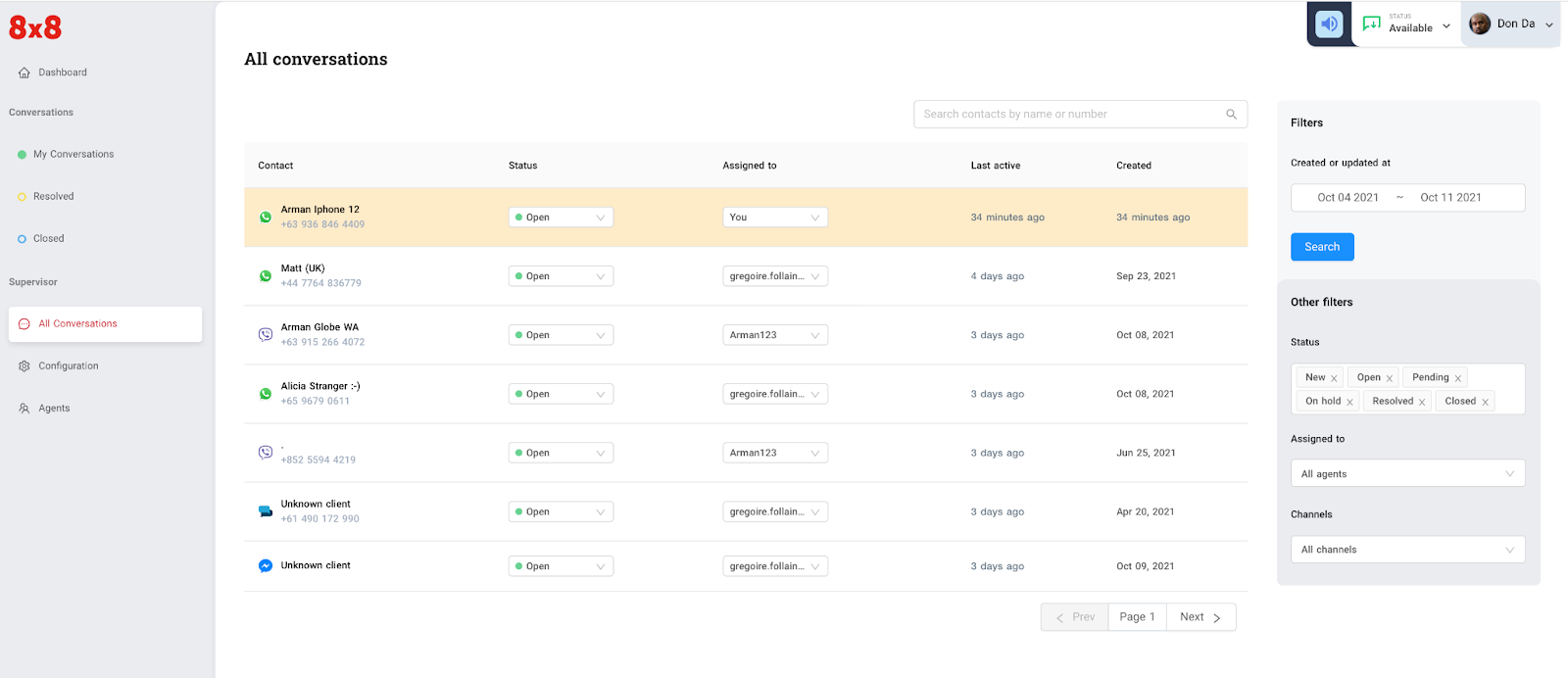This screenshot has width=1568, height=678.
Task: Remove the Pending status filter tag
Action: pyautogui.click(x=1457, y=378)
